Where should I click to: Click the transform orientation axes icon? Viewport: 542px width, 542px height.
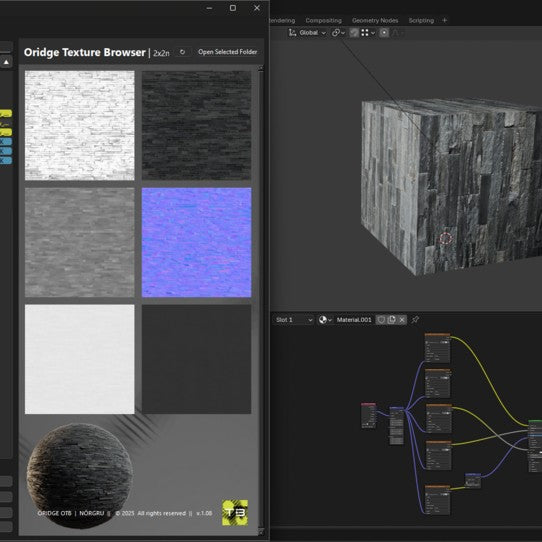tap(292, 33)
